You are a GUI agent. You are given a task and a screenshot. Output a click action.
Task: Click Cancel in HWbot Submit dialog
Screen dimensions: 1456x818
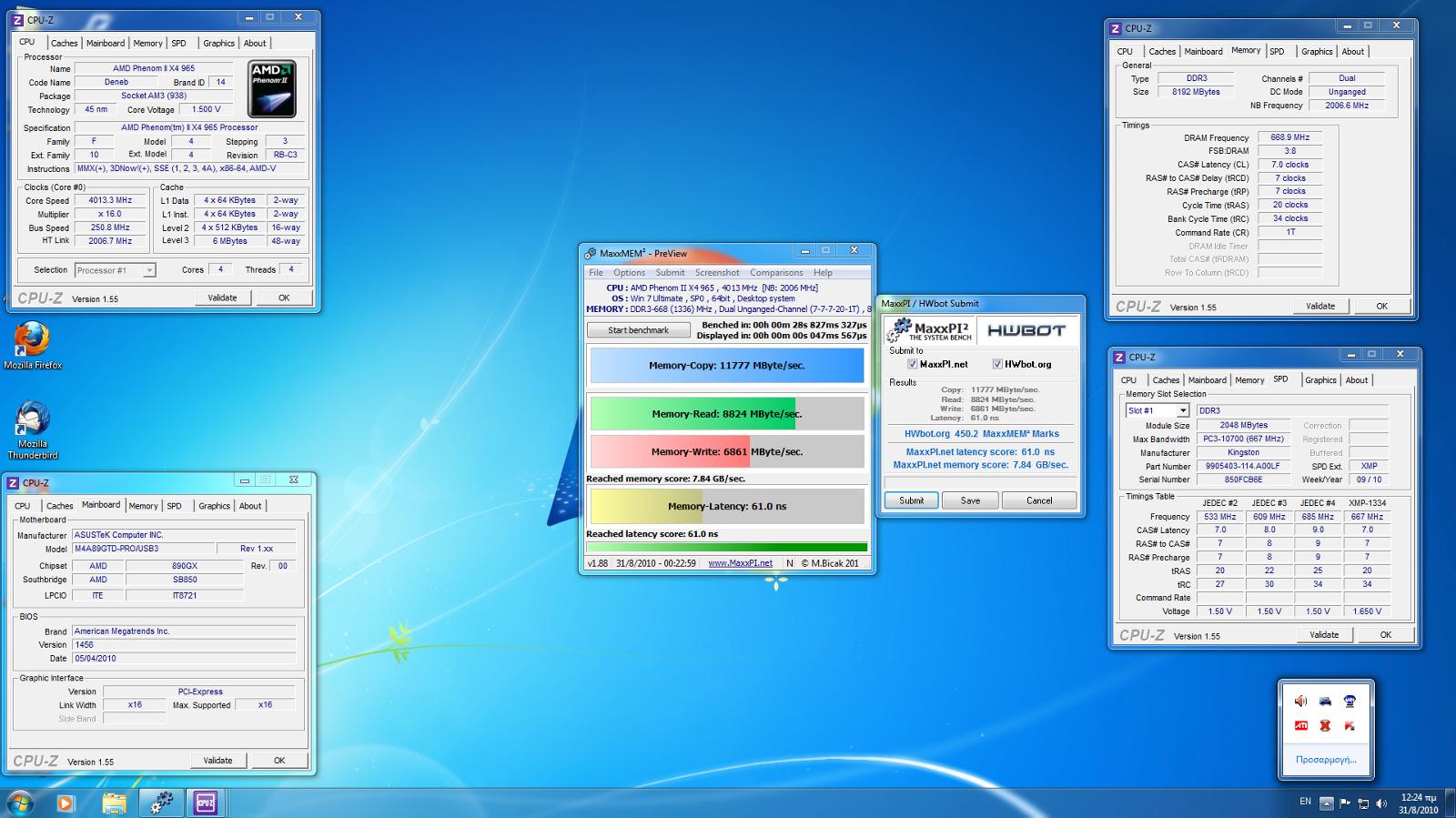[x=1039, y=500]
